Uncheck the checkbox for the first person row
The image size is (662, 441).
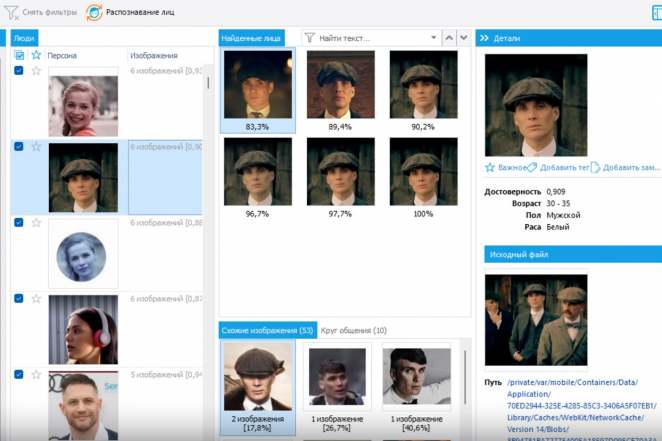click(20, 71)
